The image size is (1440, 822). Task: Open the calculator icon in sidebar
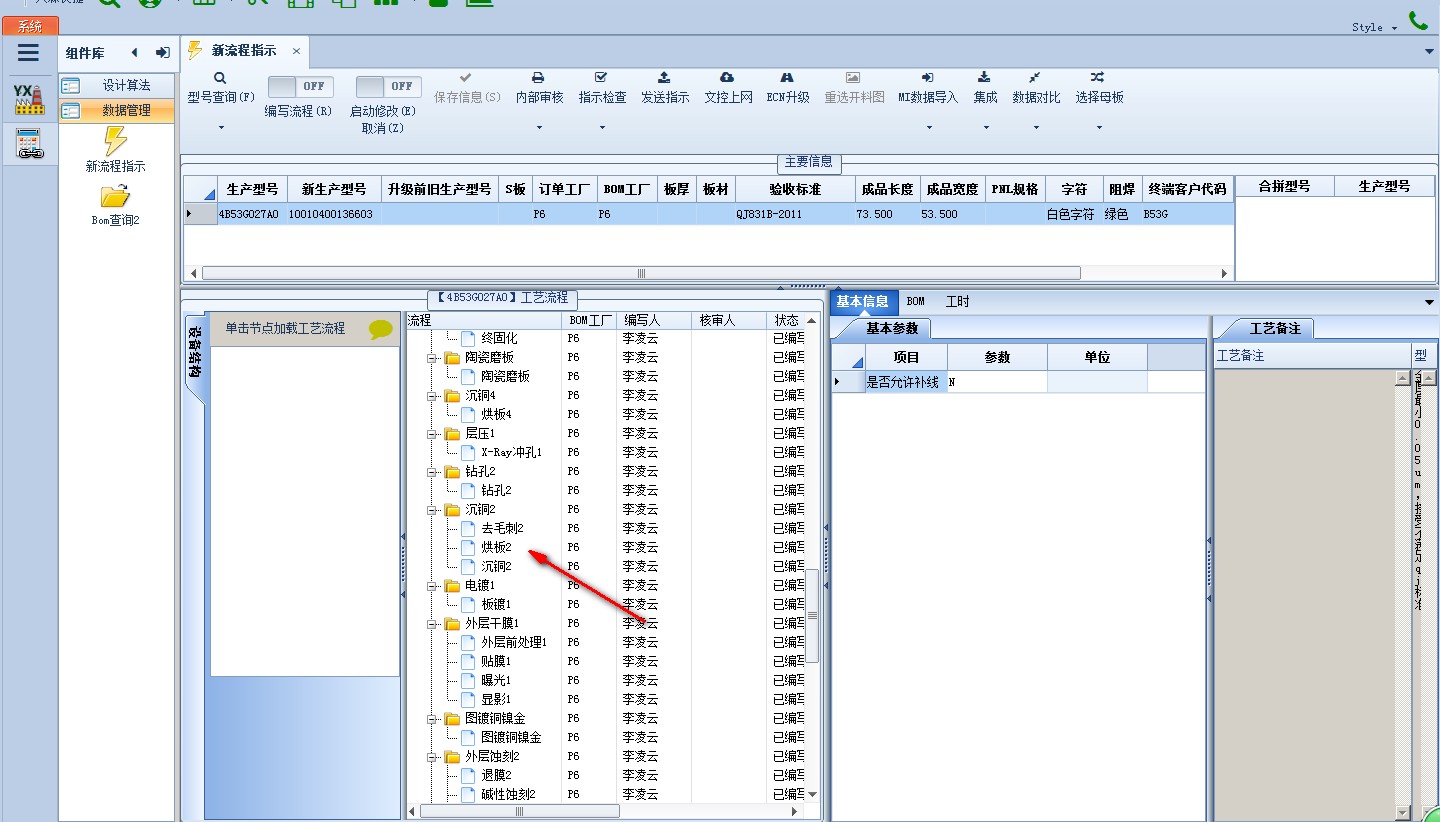(29, 145)
